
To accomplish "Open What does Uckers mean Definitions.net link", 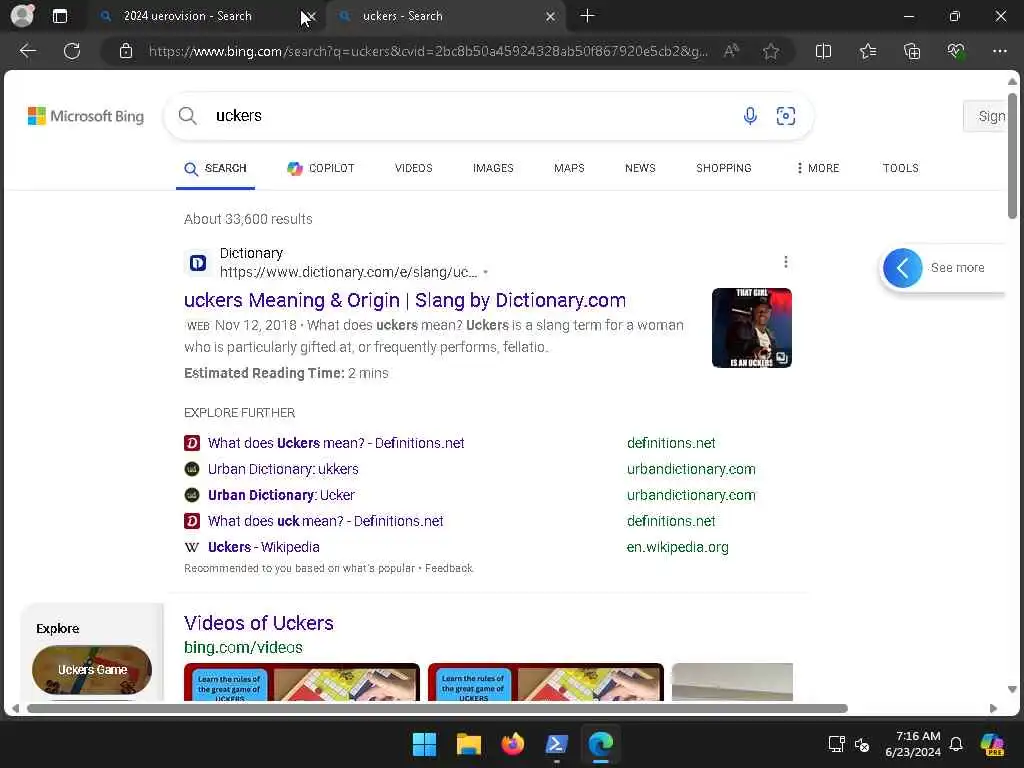I will (x=336, y=443).
